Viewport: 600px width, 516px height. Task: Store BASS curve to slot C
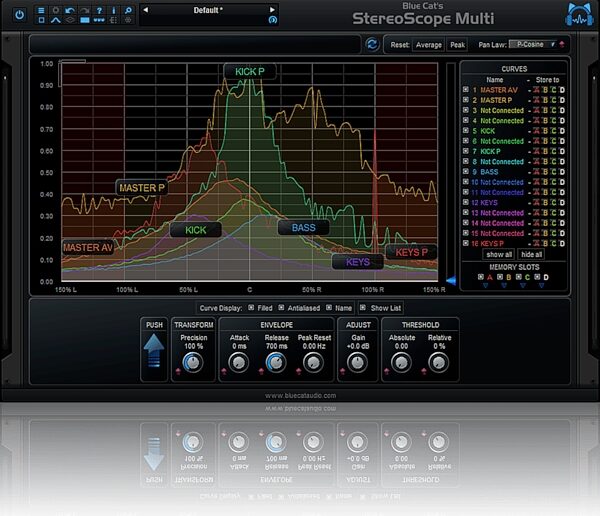[554, 172]
